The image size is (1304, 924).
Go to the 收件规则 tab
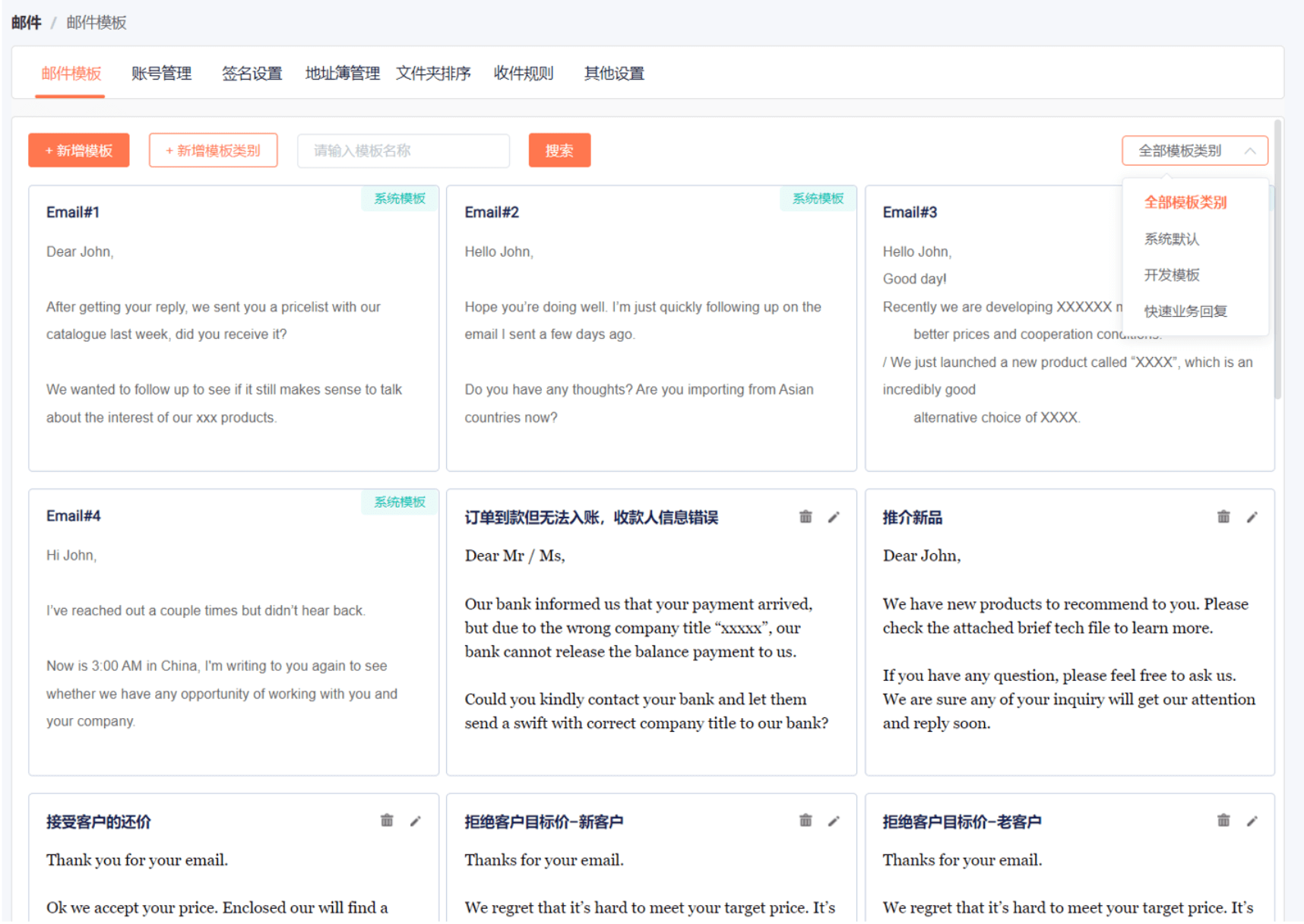[524, 74]
